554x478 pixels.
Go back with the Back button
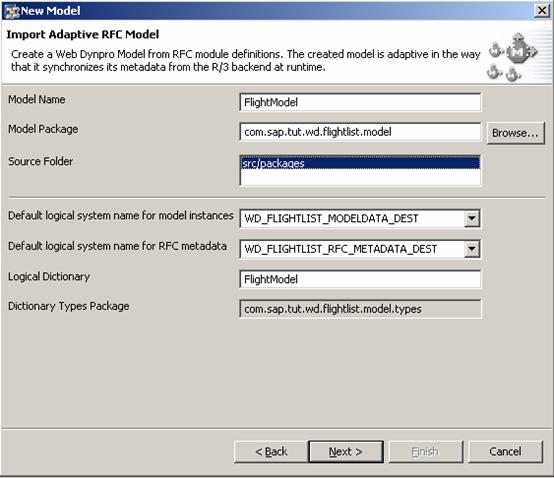point(271,452)
